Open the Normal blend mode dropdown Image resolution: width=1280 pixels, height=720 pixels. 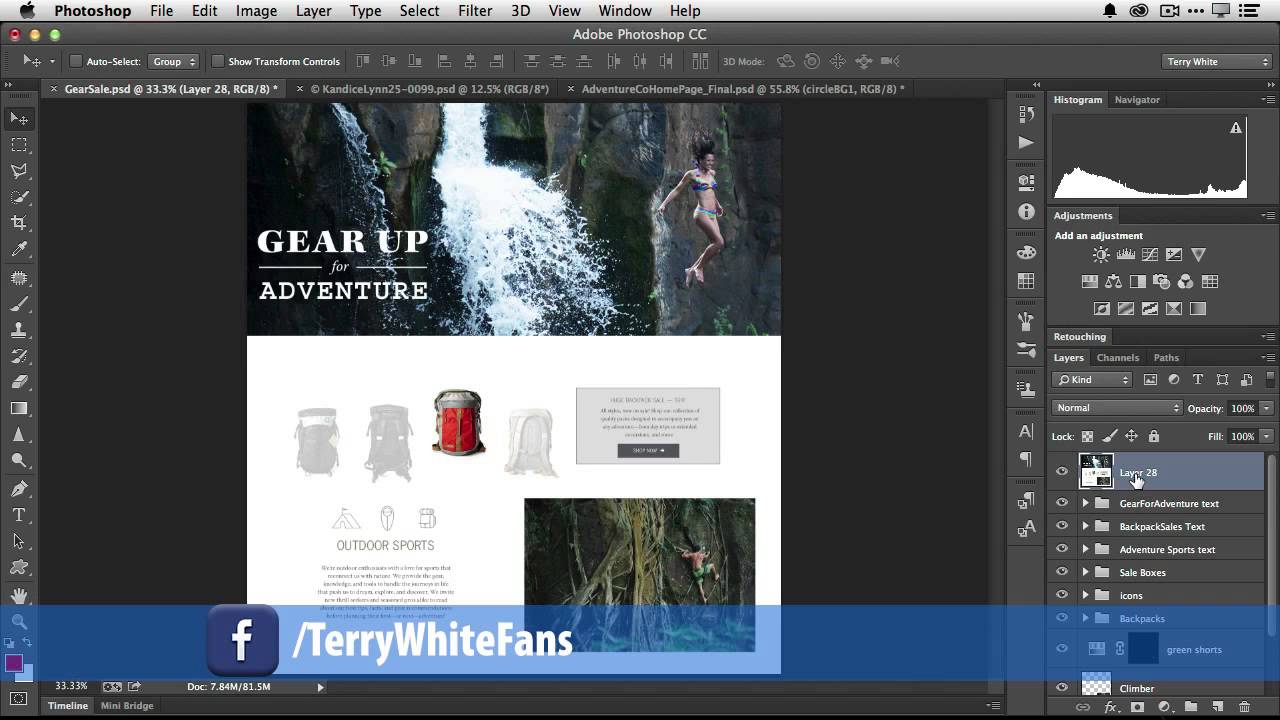1117,408
